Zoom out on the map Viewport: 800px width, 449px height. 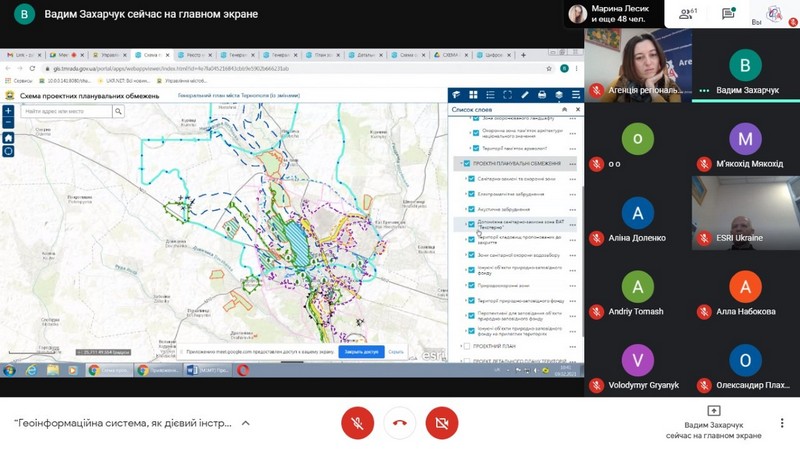pos(8,122)
